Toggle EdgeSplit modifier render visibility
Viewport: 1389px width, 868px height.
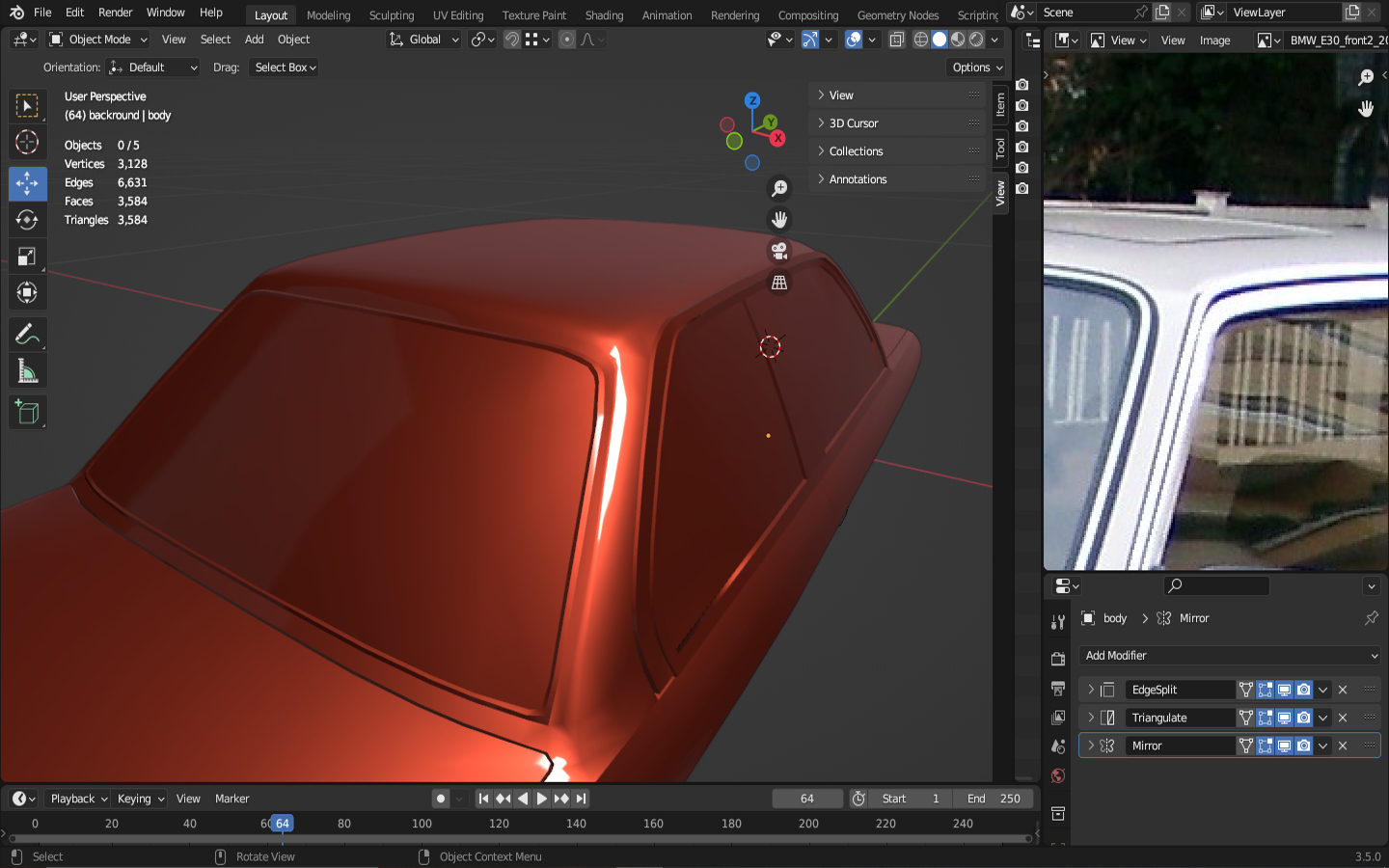tap(1304, 690)
